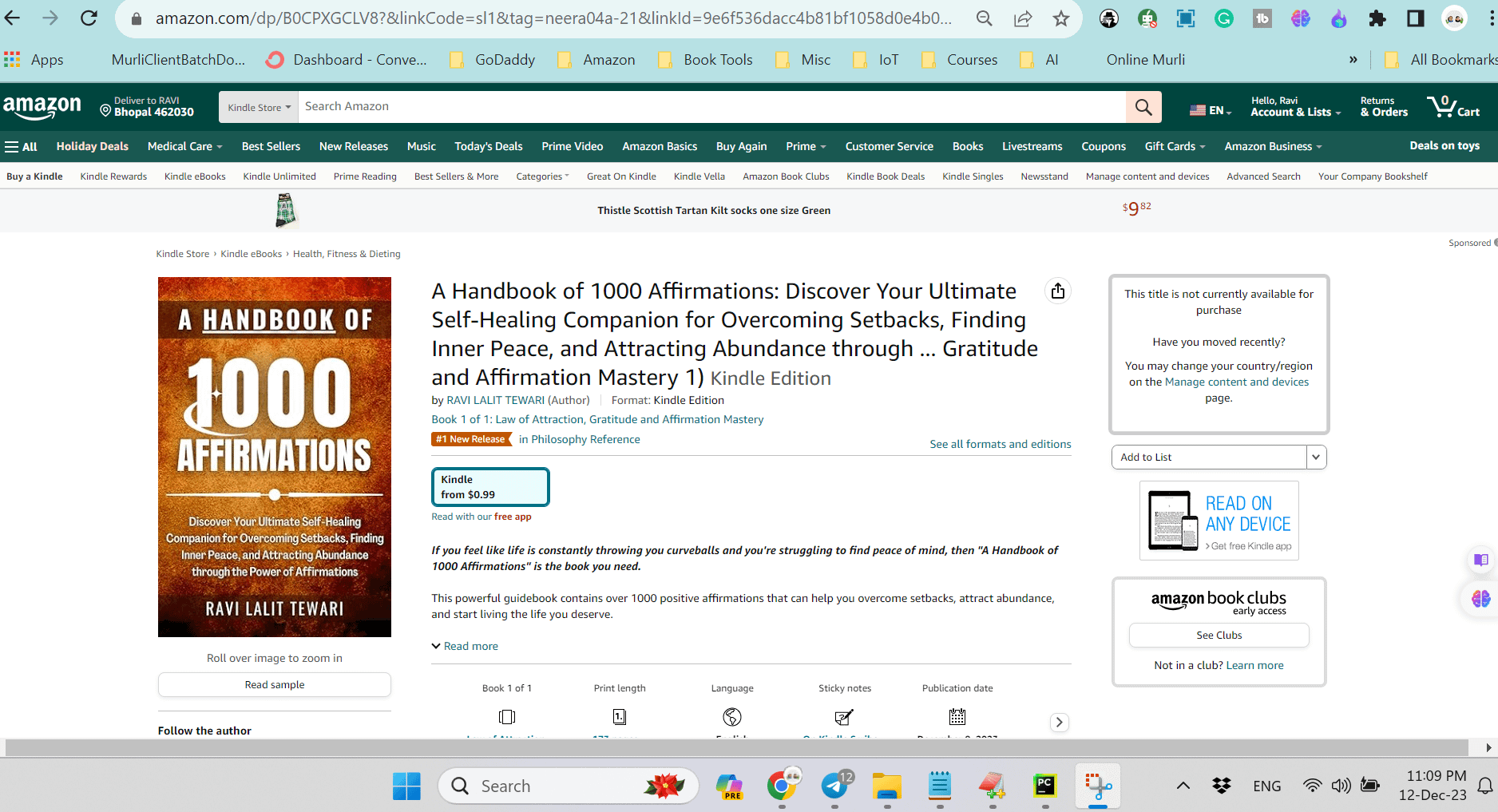1498x812 pixels.
Task: Bookmark this page with the star icon
Action: [1060, 18]
